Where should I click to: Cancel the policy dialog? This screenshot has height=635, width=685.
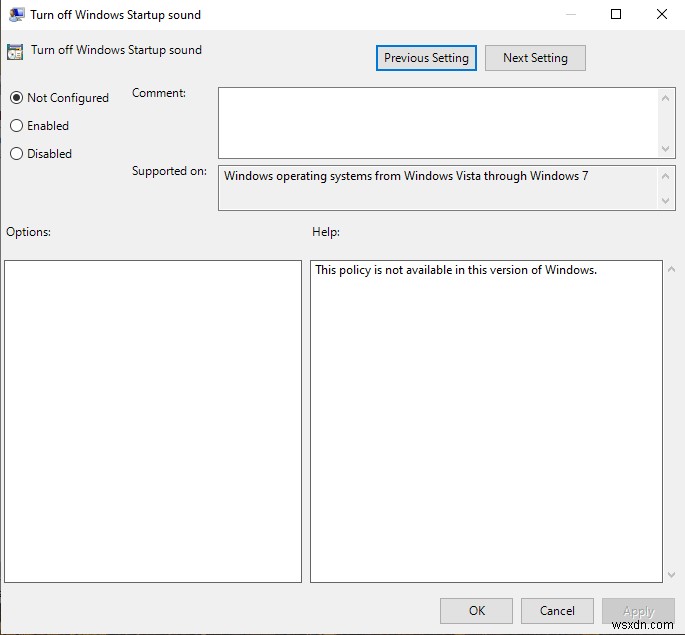click(557, 611)
